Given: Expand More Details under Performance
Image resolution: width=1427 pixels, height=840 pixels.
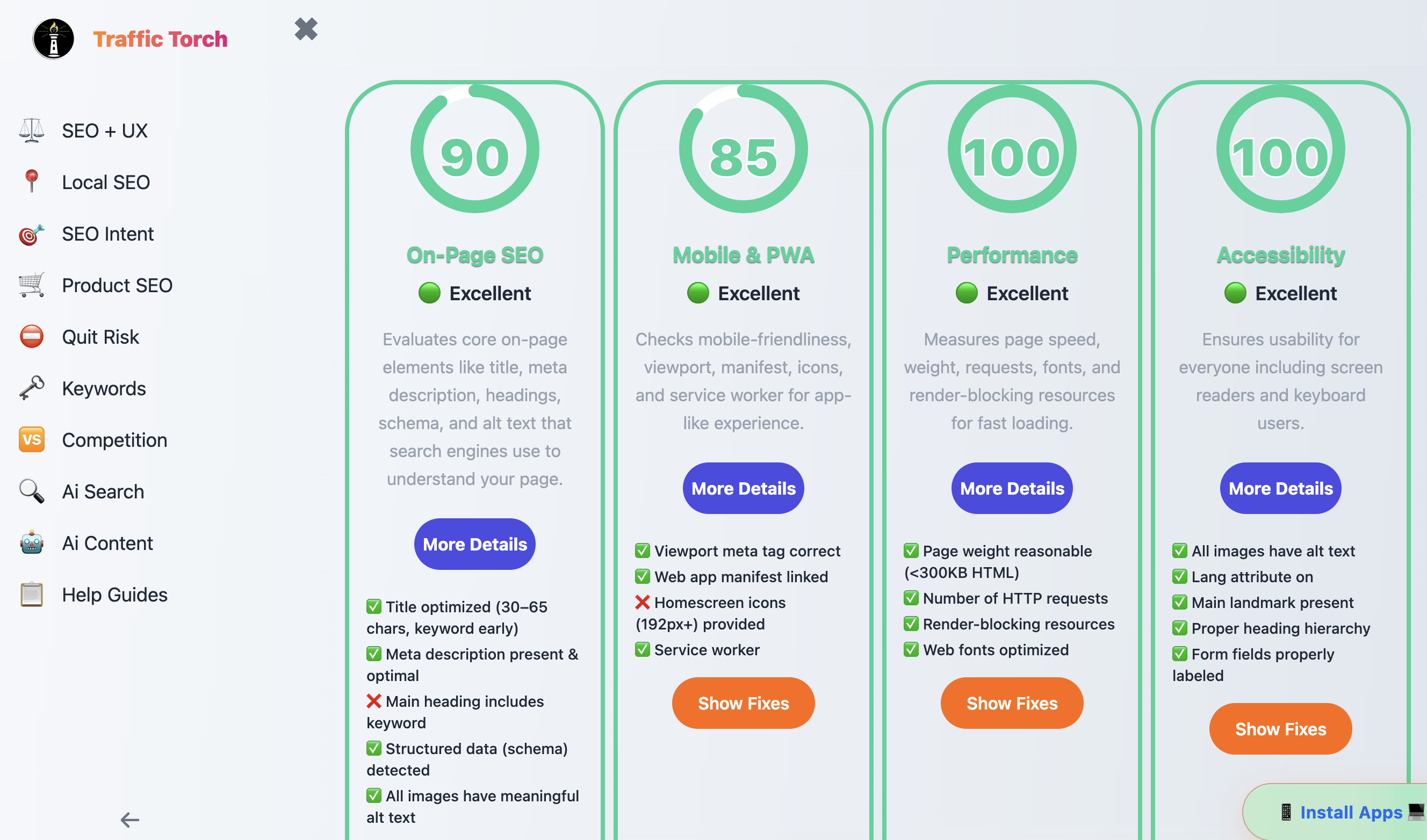Looking at the screenshot, I should pyautogui.click(x=1012, y=488).
